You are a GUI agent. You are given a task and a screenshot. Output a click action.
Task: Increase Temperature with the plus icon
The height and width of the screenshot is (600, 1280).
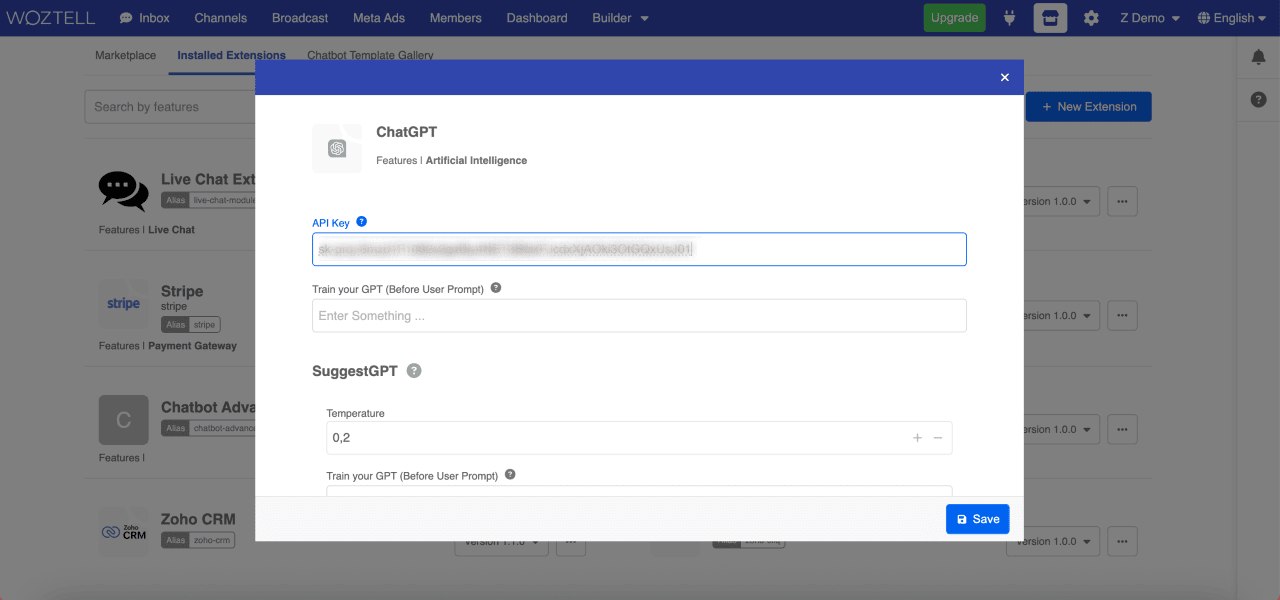[917, 438]
